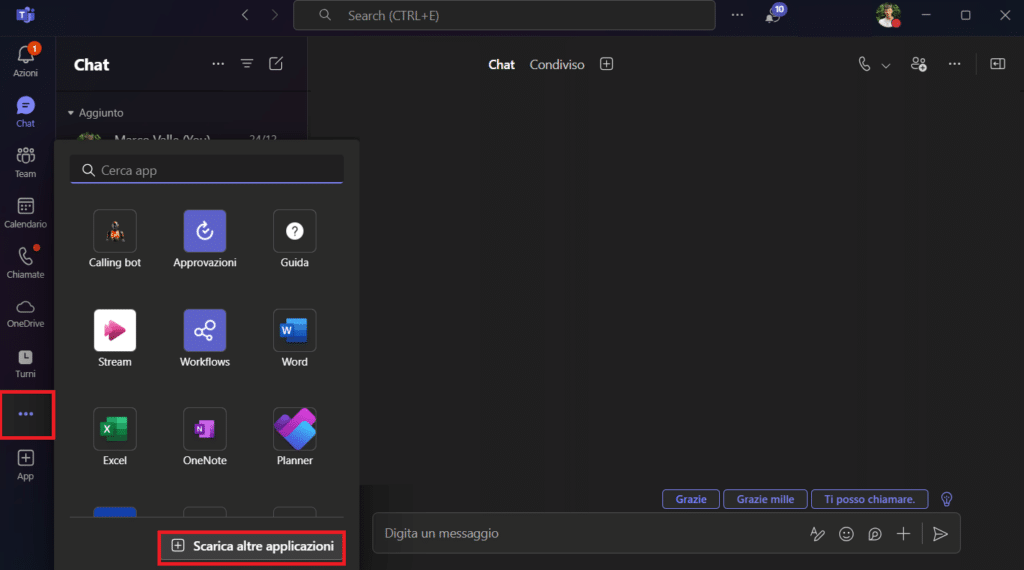Open formatting options in message box
Image resolution: width=1024 pixels, height=570 pixels.
817,534
